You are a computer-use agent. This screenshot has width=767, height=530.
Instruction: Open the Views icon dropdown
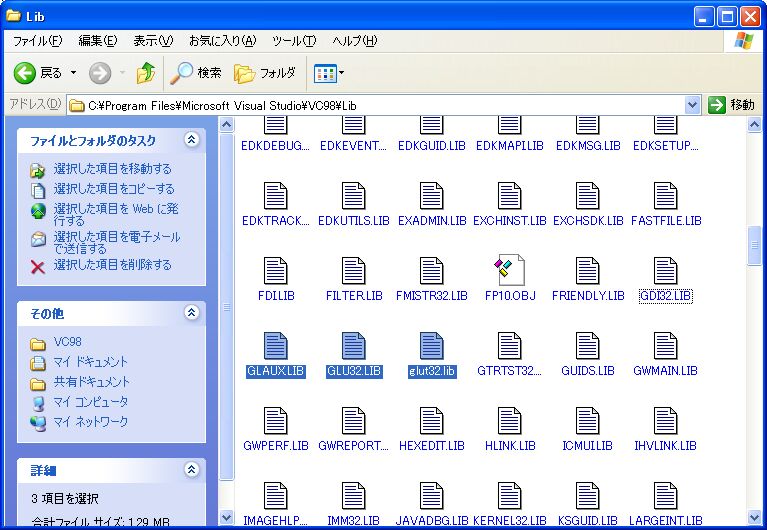[x=329, y=73]
